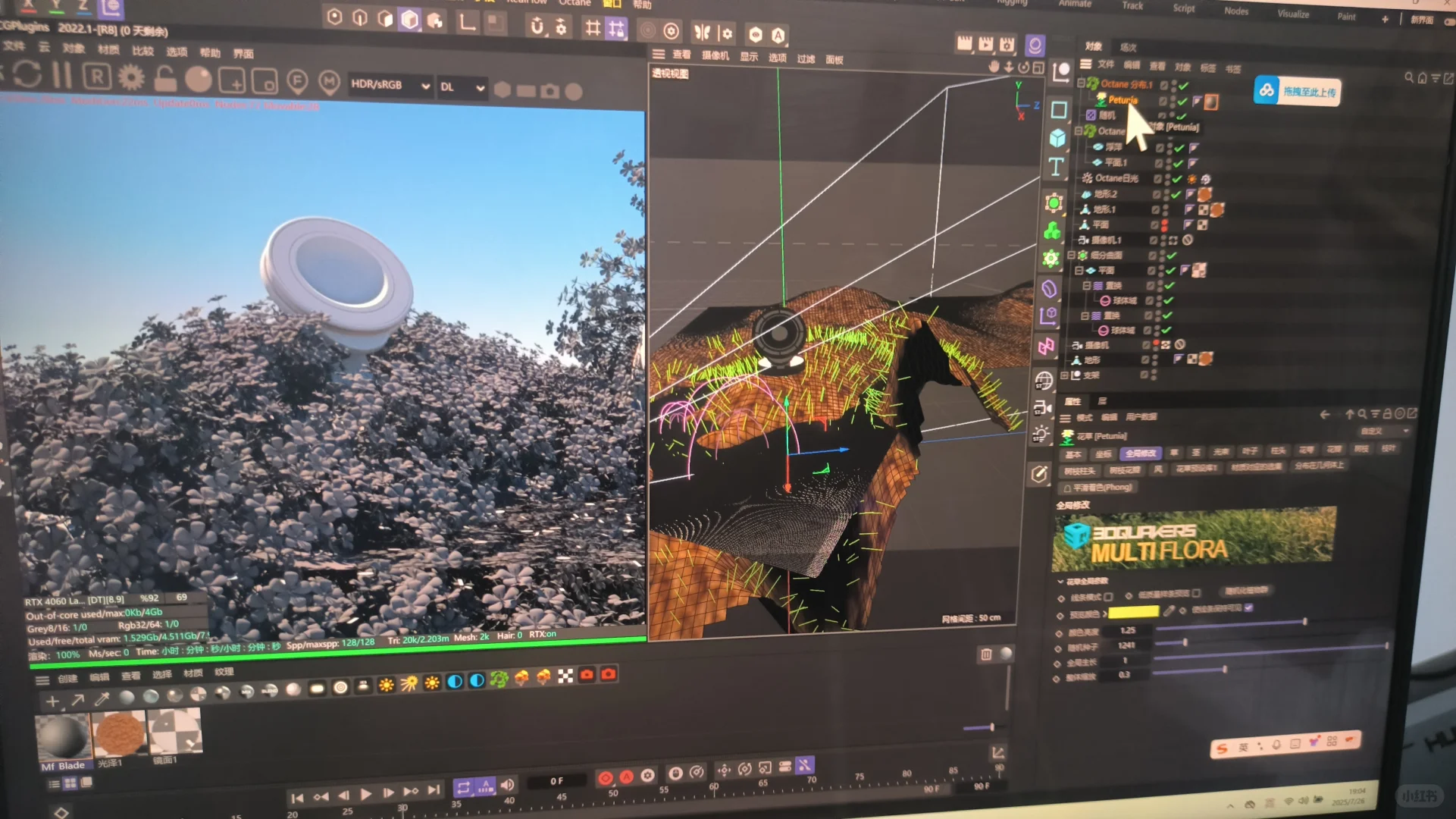This screenshot has width=1456, height=819.
Task: Enable the 线条模式 checkbox
Action: pos(1109,597)
